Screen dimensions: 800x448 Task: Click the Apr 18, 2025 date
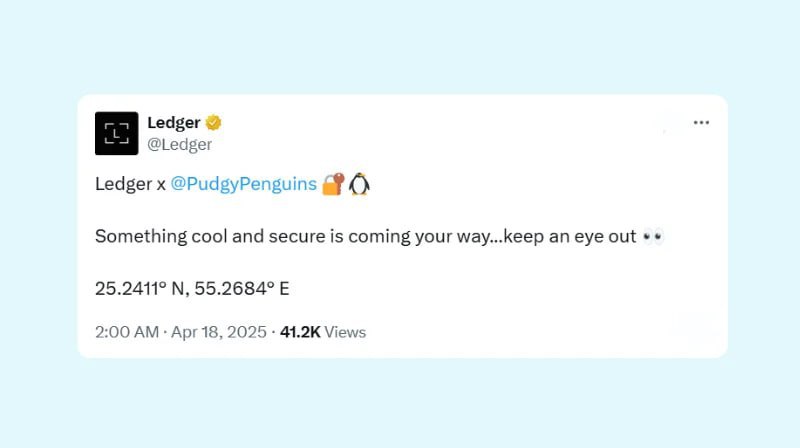[x=218, y=332]
